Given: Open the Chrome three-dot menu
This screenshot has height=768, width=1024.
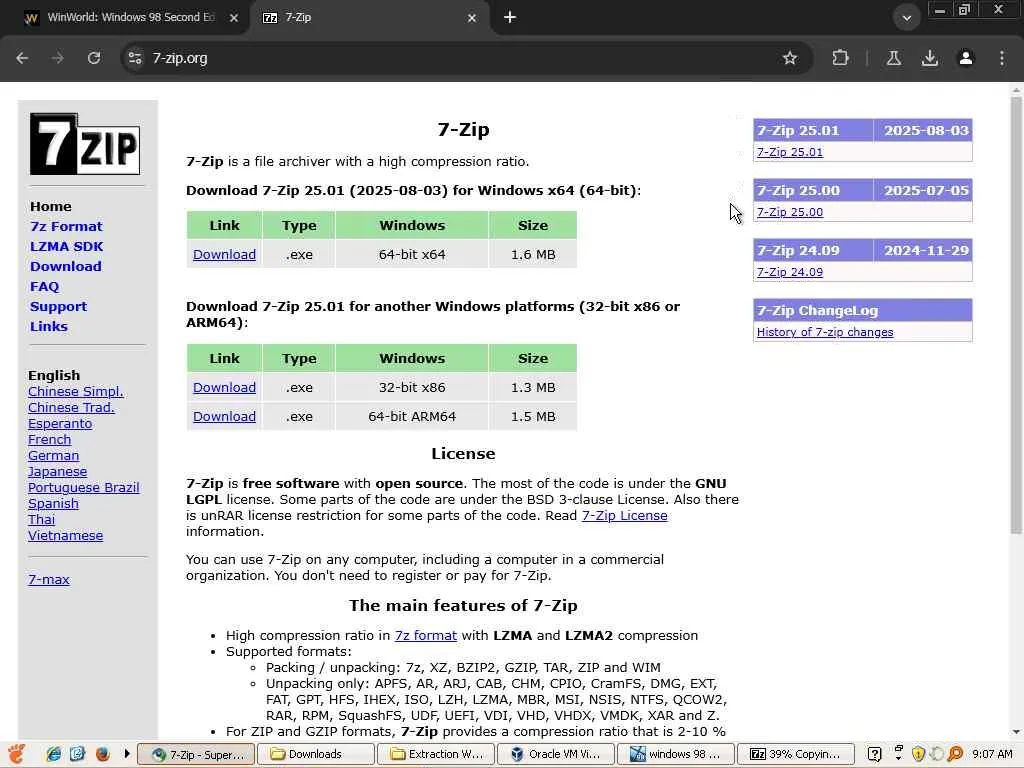Looking at the screenshot, I should pos(1002,58).
